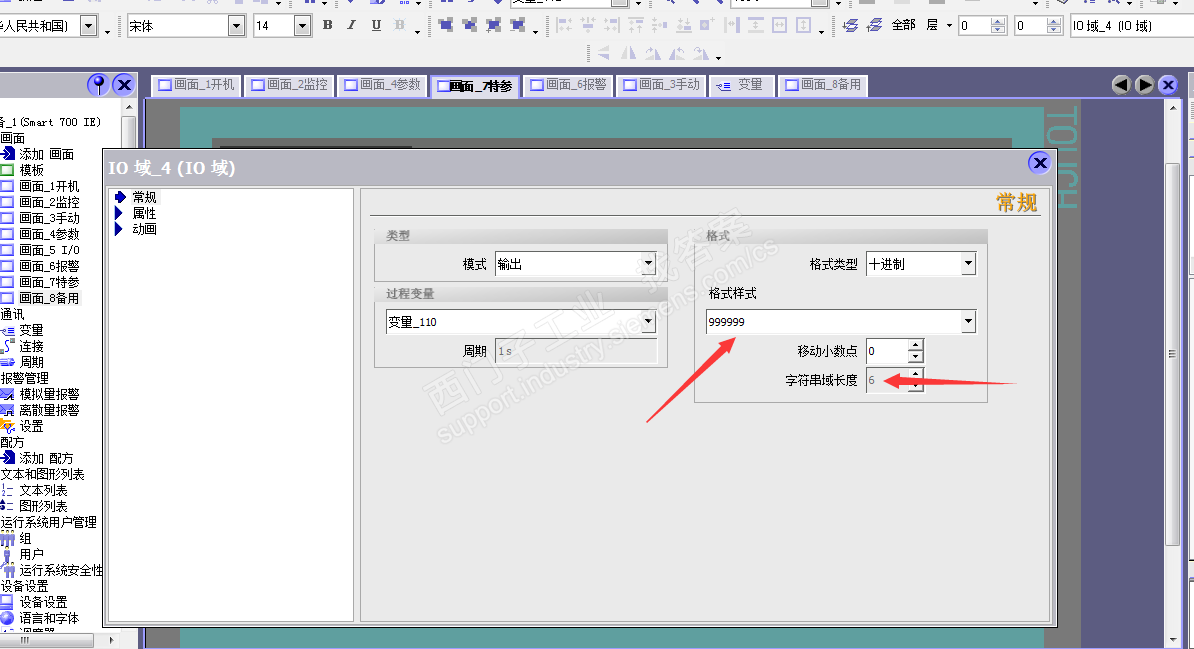This screenshot has width=1194, height=649.
Task: Switch to the 画面_2监控 tab
Action: [289, 85]
